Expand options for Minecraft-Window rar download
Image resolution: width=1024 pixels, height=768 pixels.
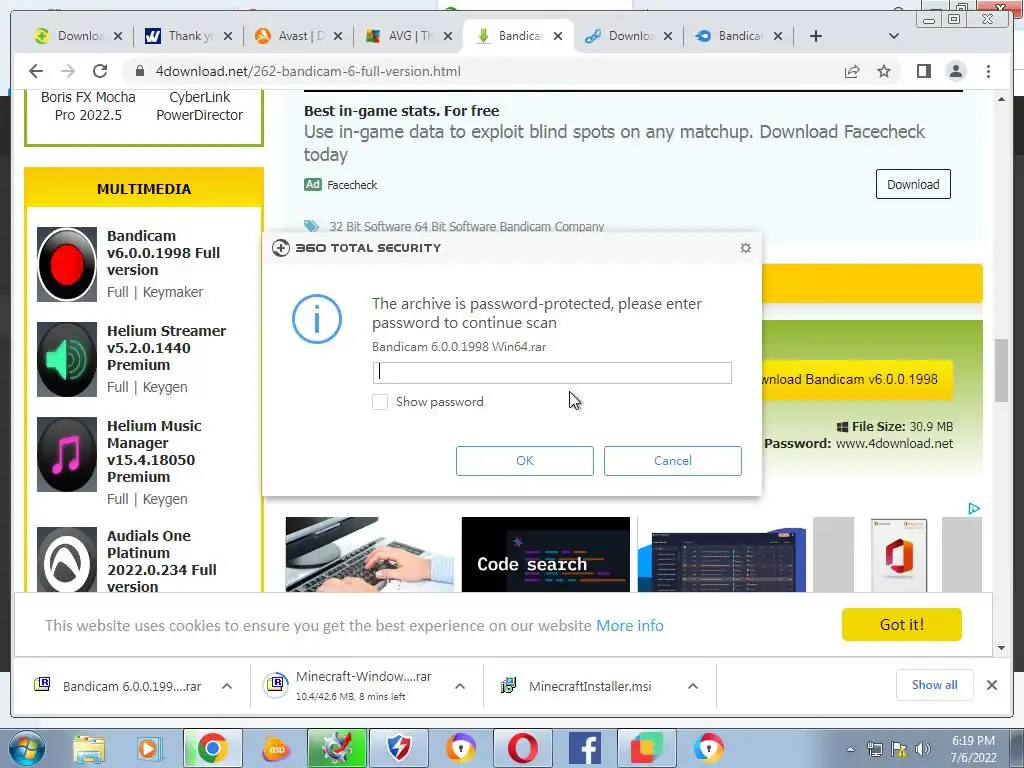[x=460, y=686]
